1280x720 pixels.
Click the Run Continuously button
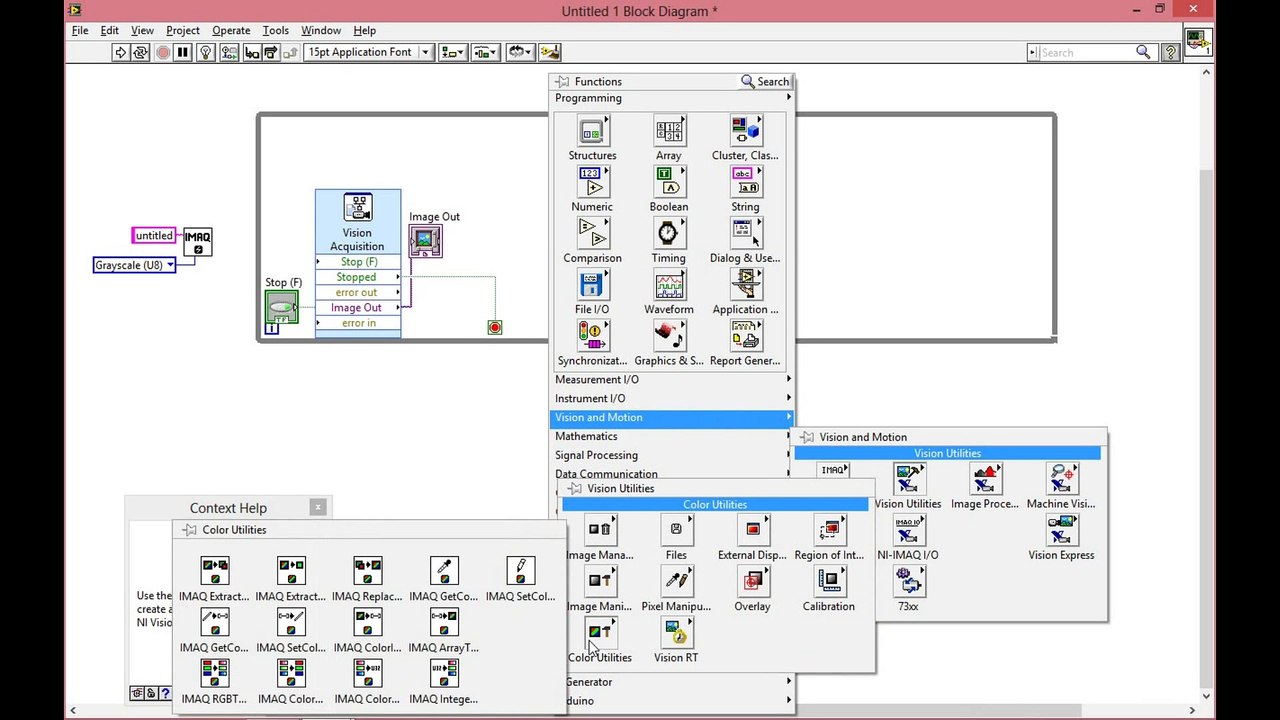coord(141,52)
